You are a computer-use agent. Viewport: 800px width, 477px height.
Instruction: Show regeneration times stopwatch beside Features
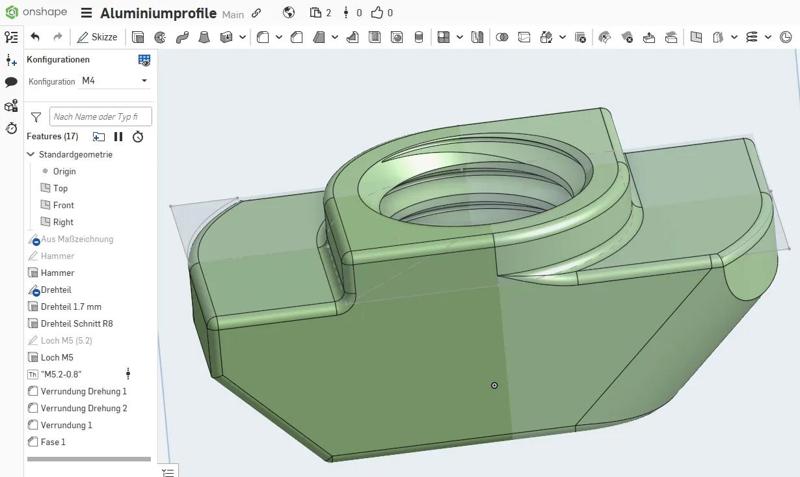[x=138, y=137]
